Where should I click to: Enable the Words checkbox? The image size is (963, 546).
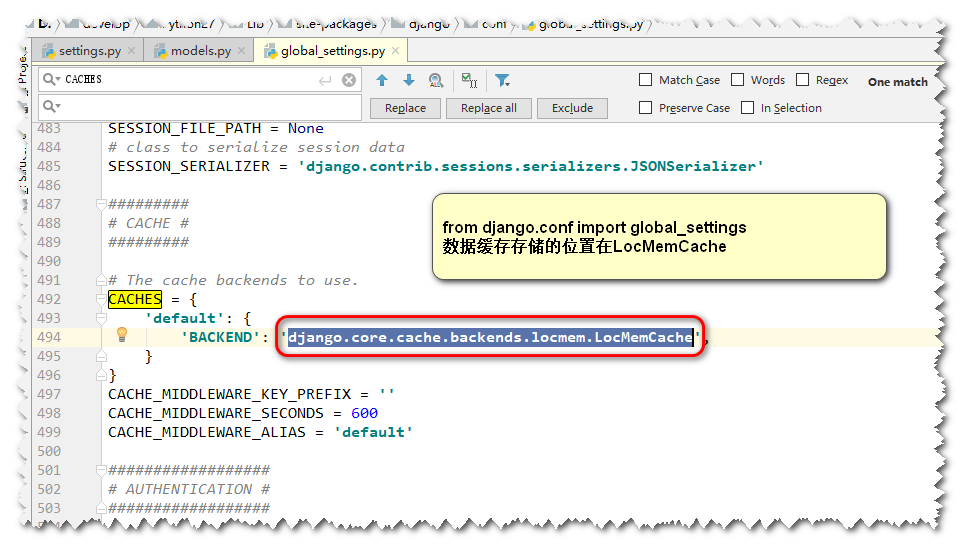coord(738,80)
